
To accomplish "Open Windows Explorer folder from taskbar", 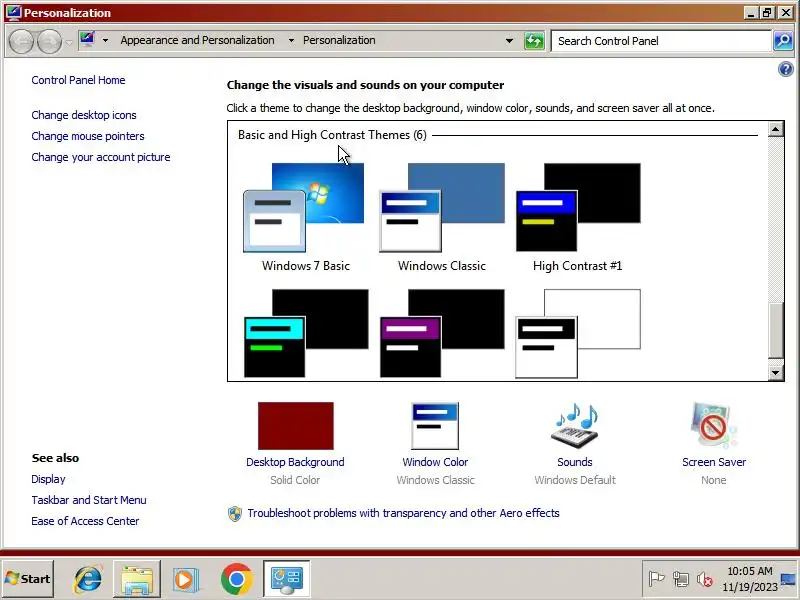I will coord(137,579).
